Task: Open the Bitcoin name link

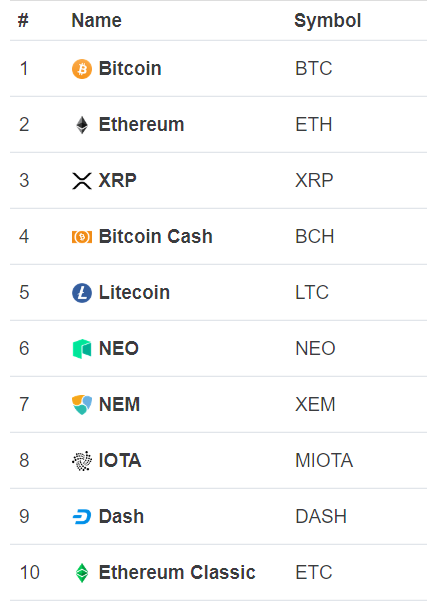Action: click(x=130, y=68)
